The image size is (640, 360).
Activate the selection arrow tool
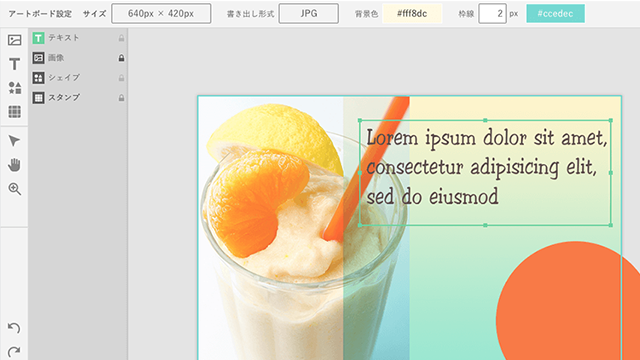coord(14,141)
